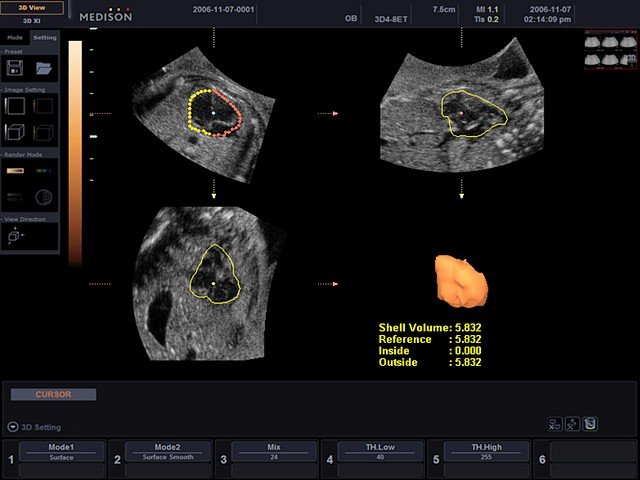Adjust the TH.Low threshold control
This screenshot has width=640, height=480.
click(x=380, y=453)
